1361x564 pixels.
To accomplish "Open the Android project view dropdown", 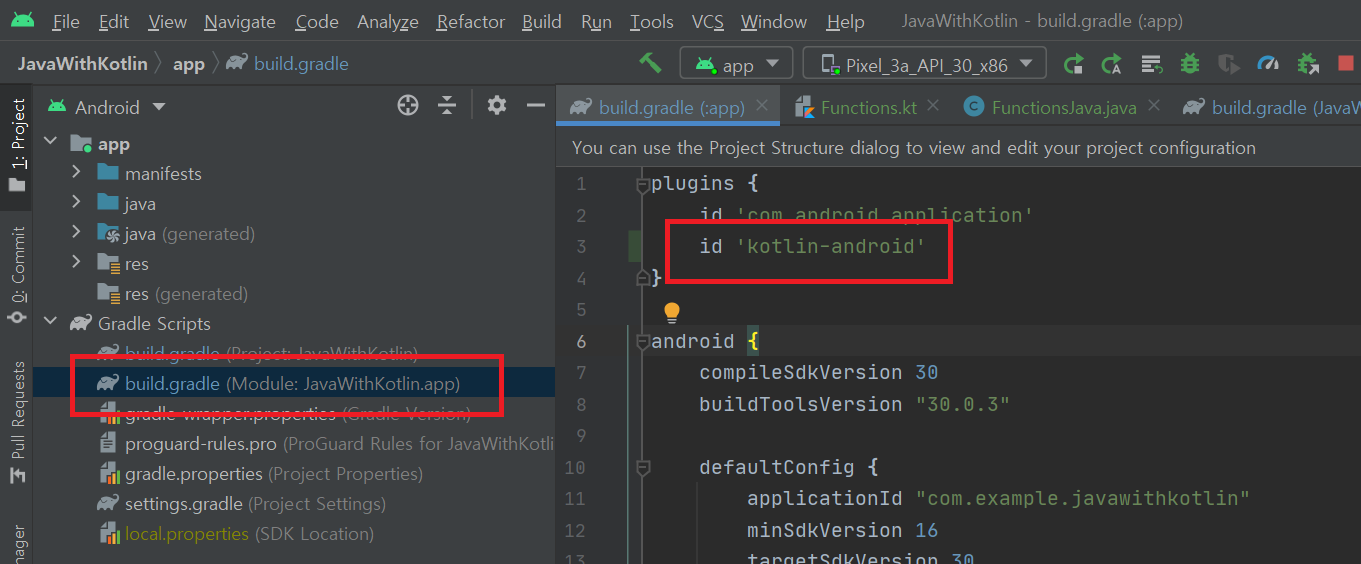I will (107, 107).
